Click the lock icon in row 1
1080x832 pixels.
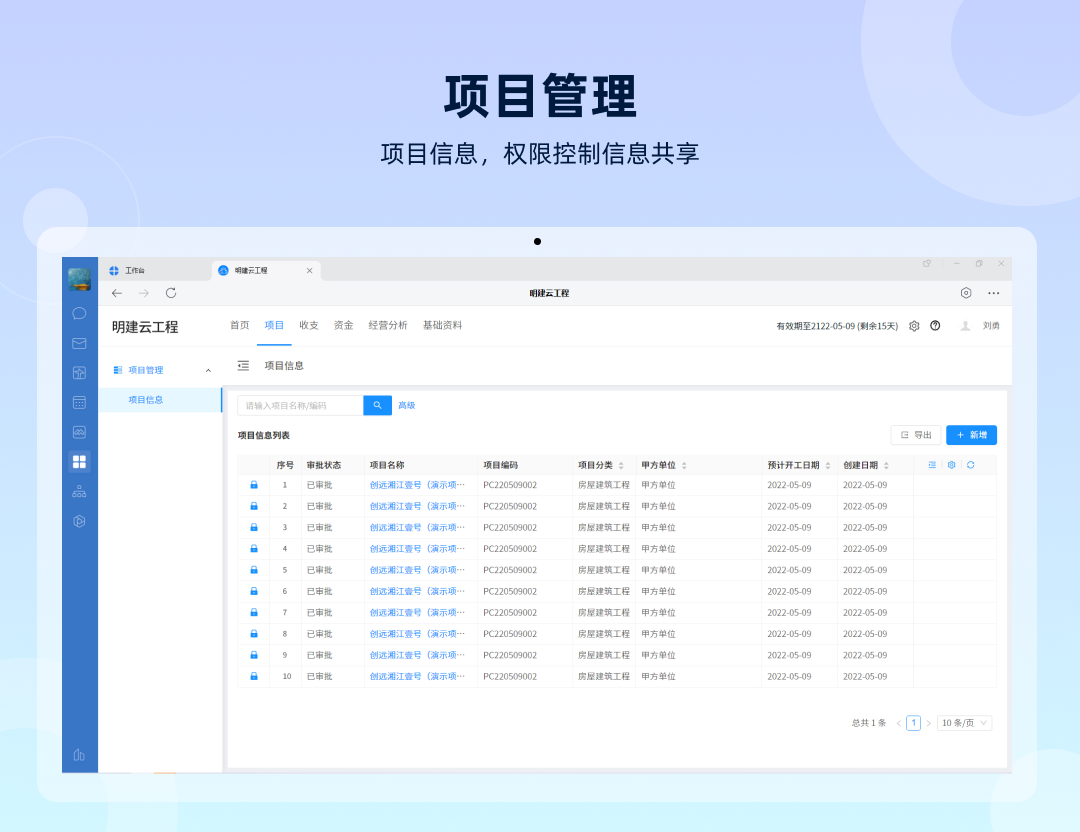pos(254,485)
